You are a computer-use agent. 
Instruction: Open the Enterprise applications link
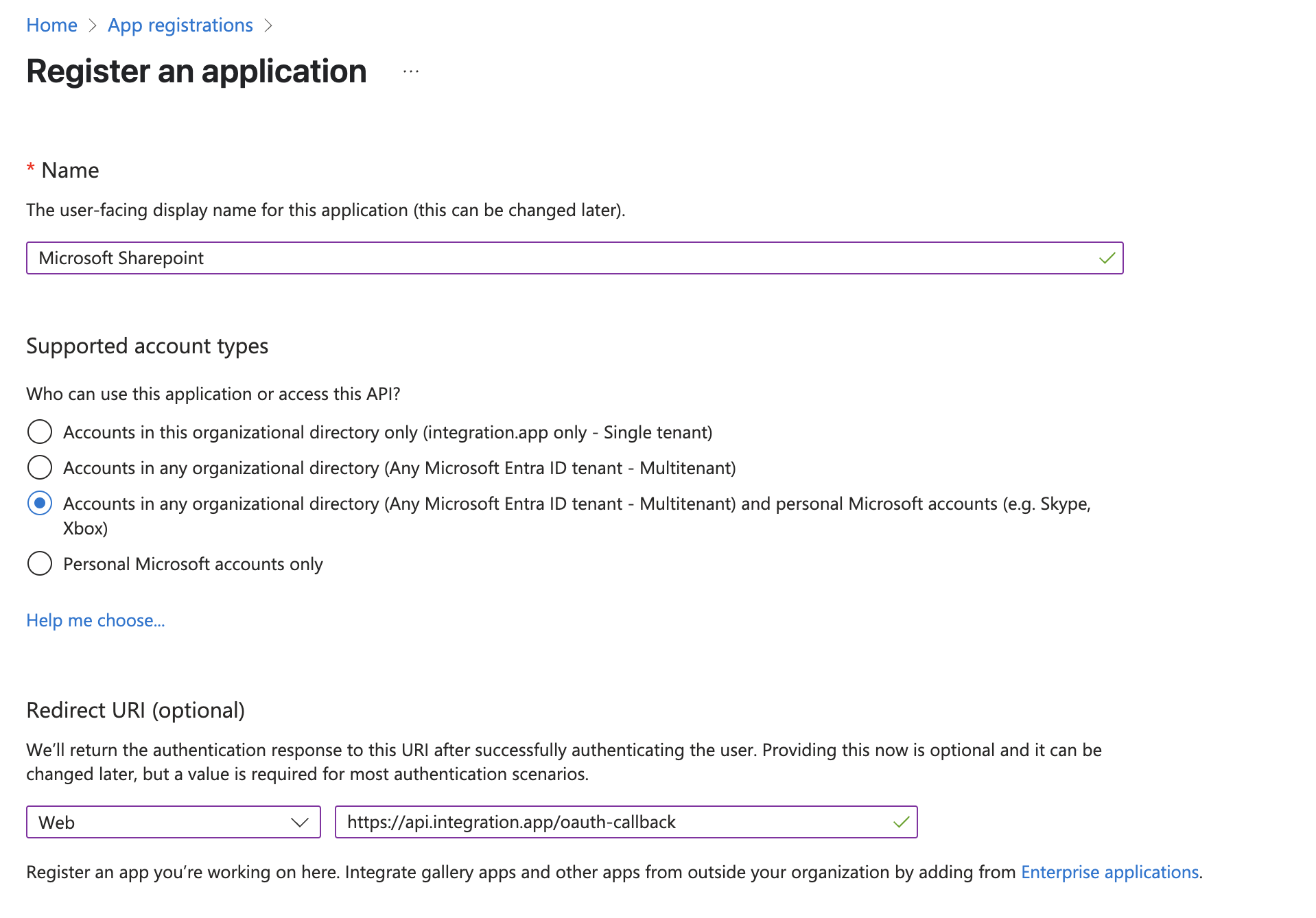point(1109,872)
